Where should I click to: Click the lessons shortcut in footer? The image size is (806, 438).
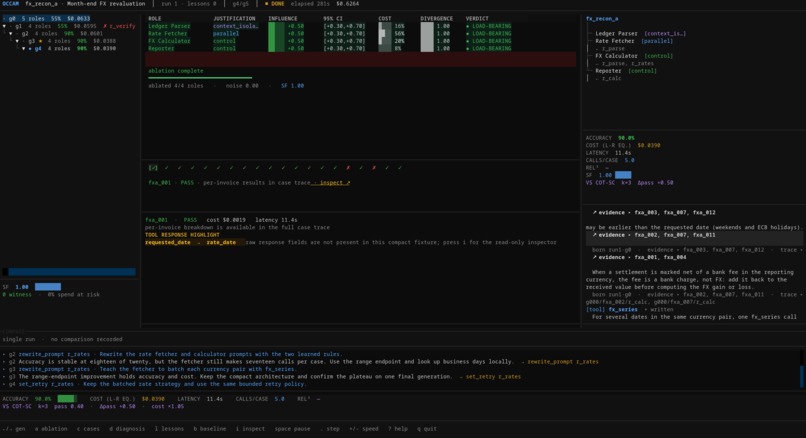(169, 429)
